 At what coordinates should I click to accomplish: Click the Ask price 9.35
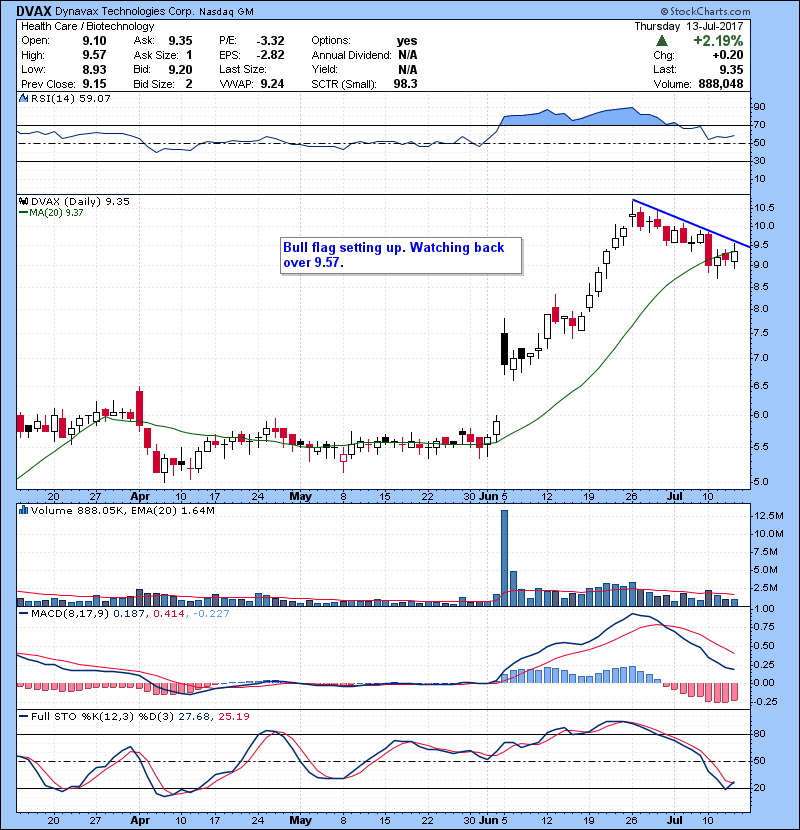[180, 41]
